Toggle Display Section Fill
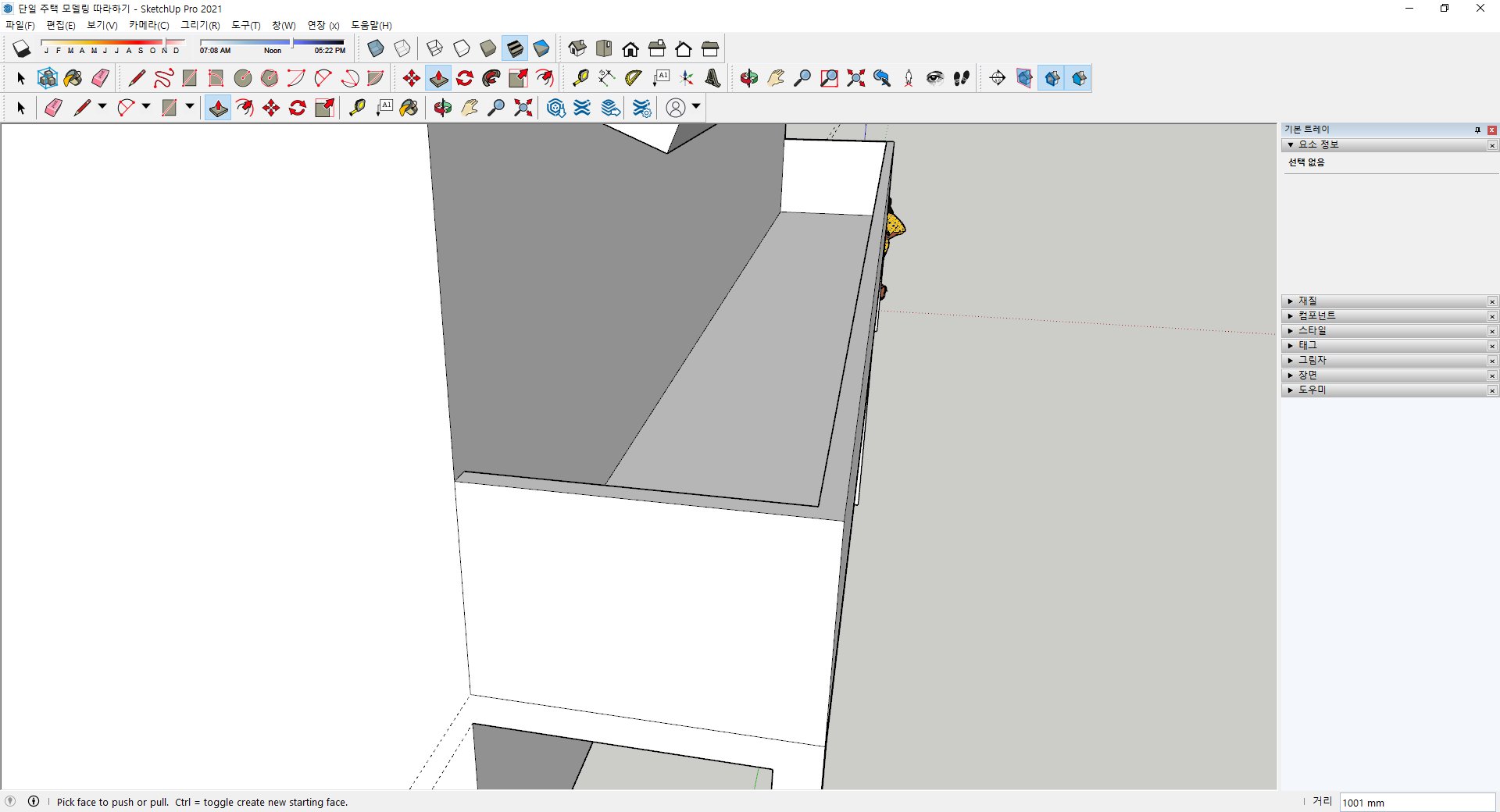Screen dimensions: 1500x812 [x=1079, y=78]
